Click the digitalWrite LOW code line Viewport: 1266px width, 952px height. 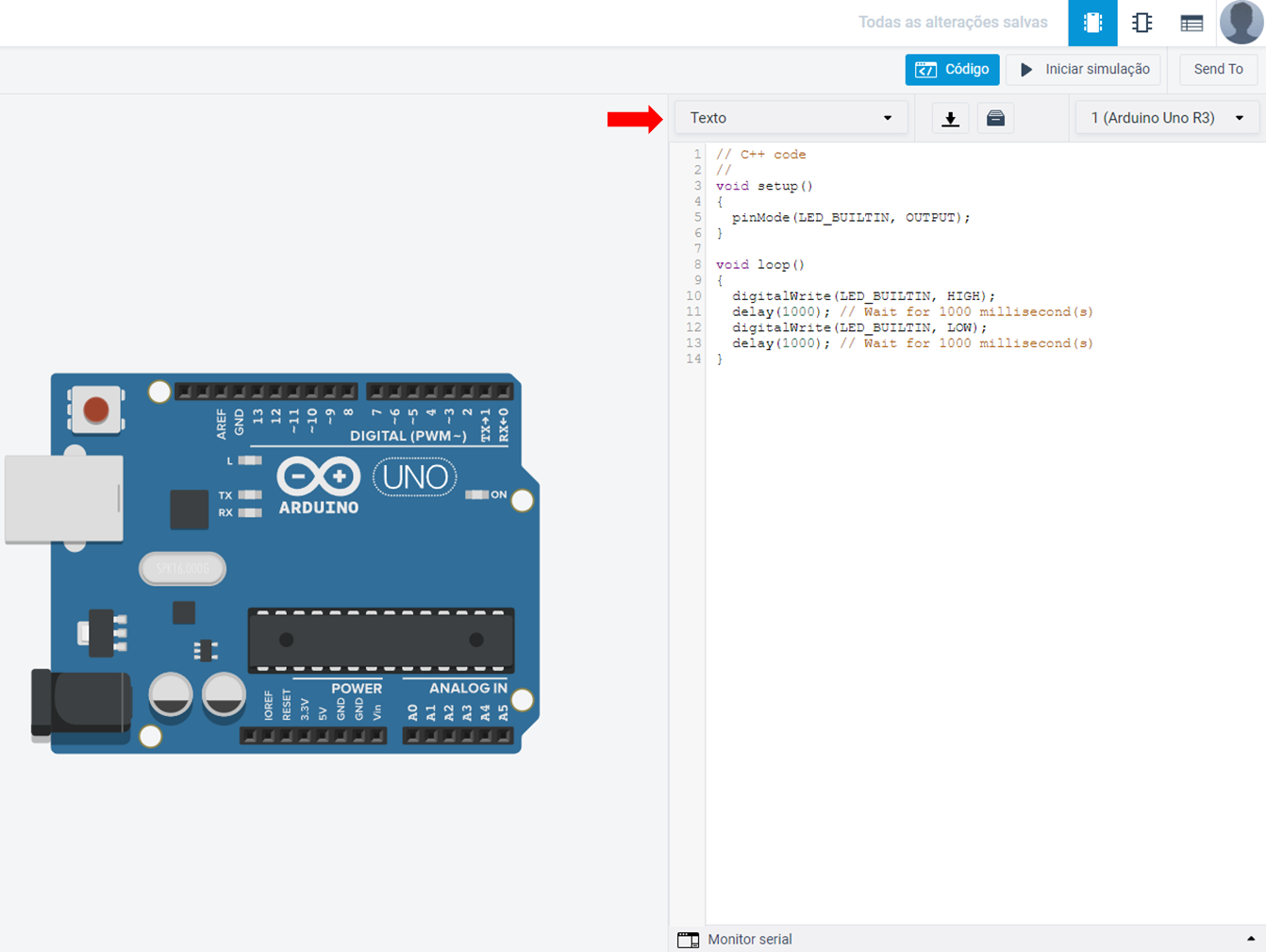click(859, 327)
